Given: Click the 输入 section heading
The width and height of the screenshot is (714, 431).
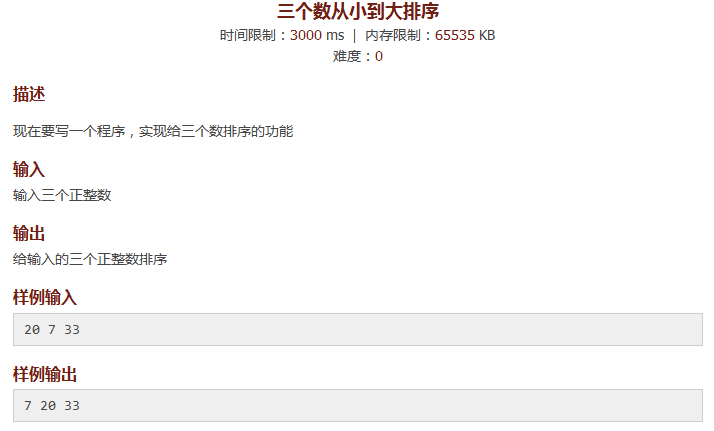Looking at the screenshot, I should tap(29, 169).
